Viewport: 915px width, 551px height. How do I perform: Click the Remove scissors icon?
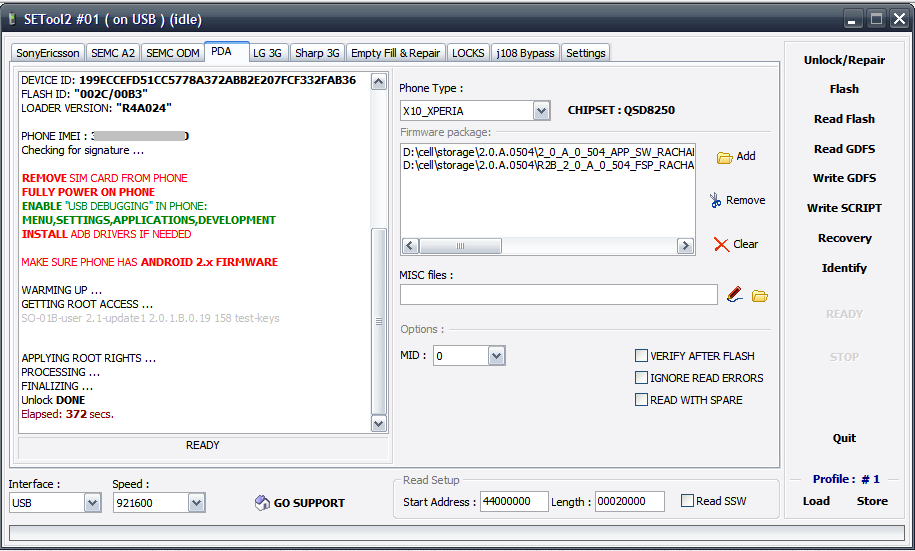(x=715, y=200)
